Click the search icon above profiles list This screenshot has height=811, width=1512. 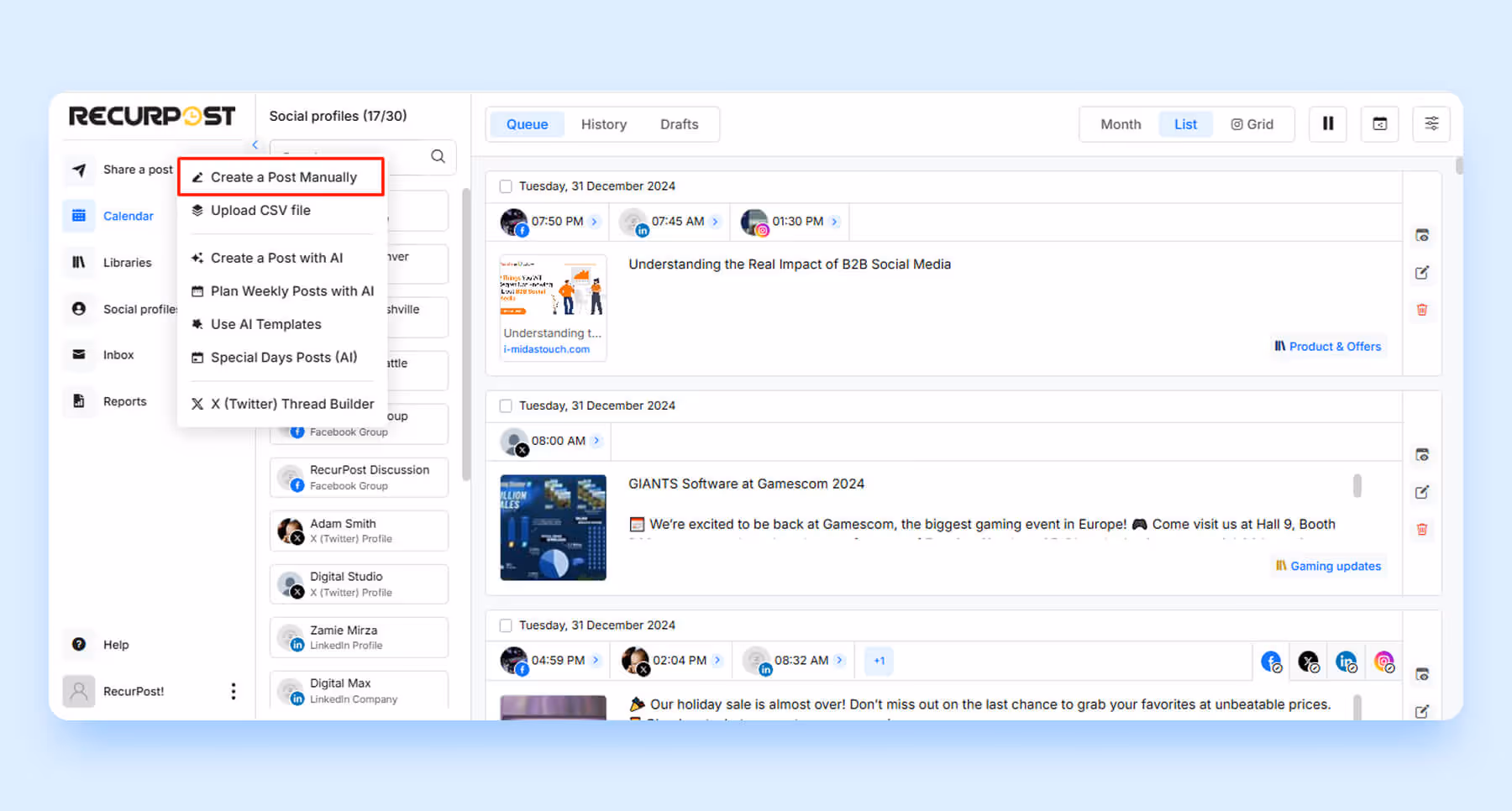[437, 156]
